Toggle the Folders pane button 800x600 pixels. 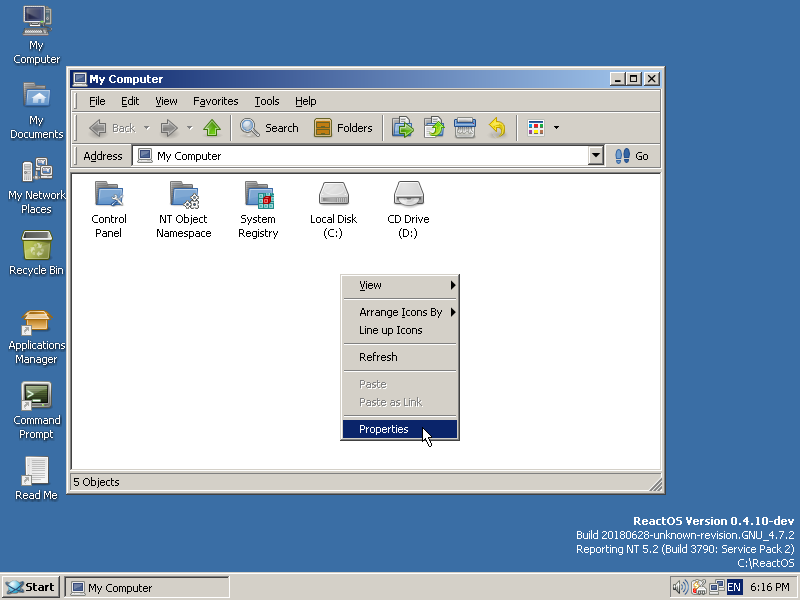343,128
